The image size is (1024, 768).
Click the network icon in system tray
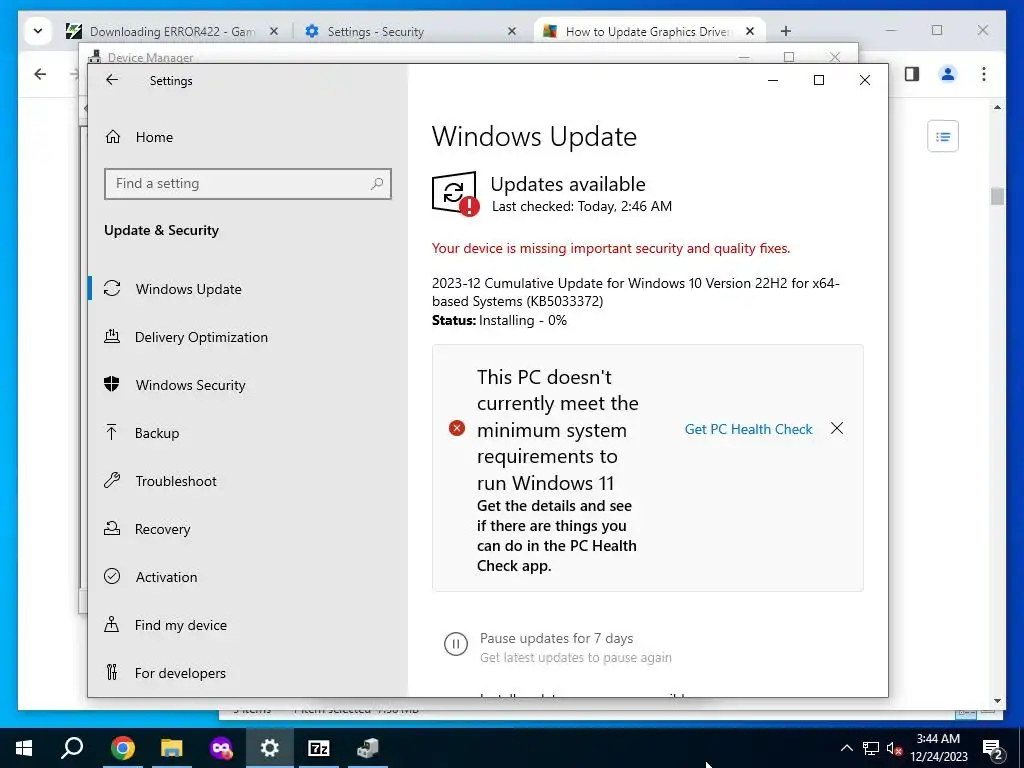pos(871,748)
